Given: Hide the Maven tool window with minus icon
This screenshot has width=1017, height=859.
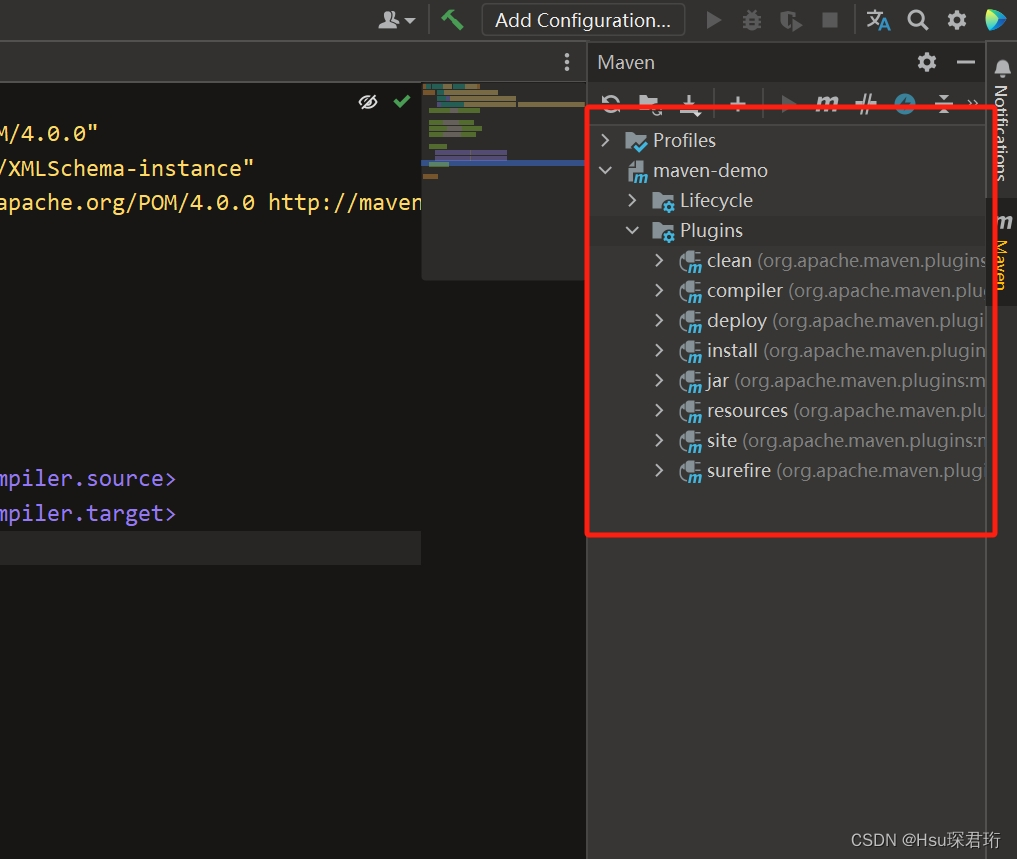Looking at the screenshot, I should tap(966, 62).
